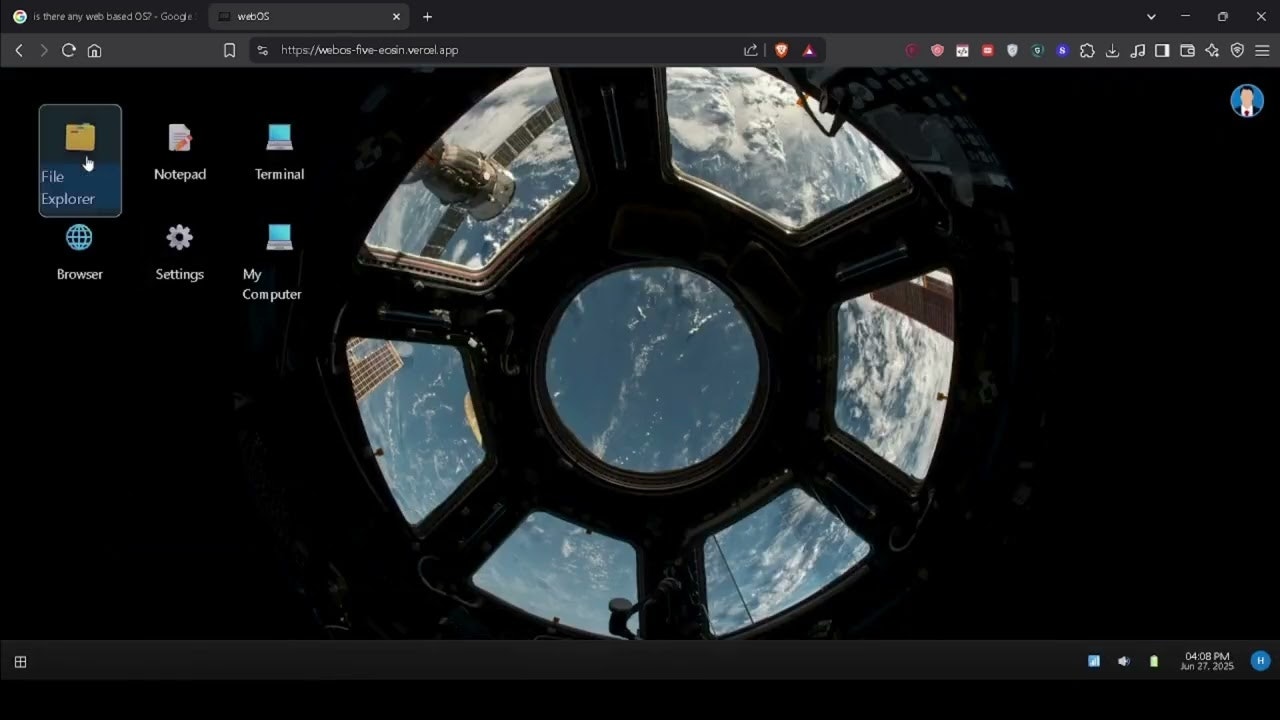Launch Notepad from the desktop
1280x720 pixels.
coord(180,152)
